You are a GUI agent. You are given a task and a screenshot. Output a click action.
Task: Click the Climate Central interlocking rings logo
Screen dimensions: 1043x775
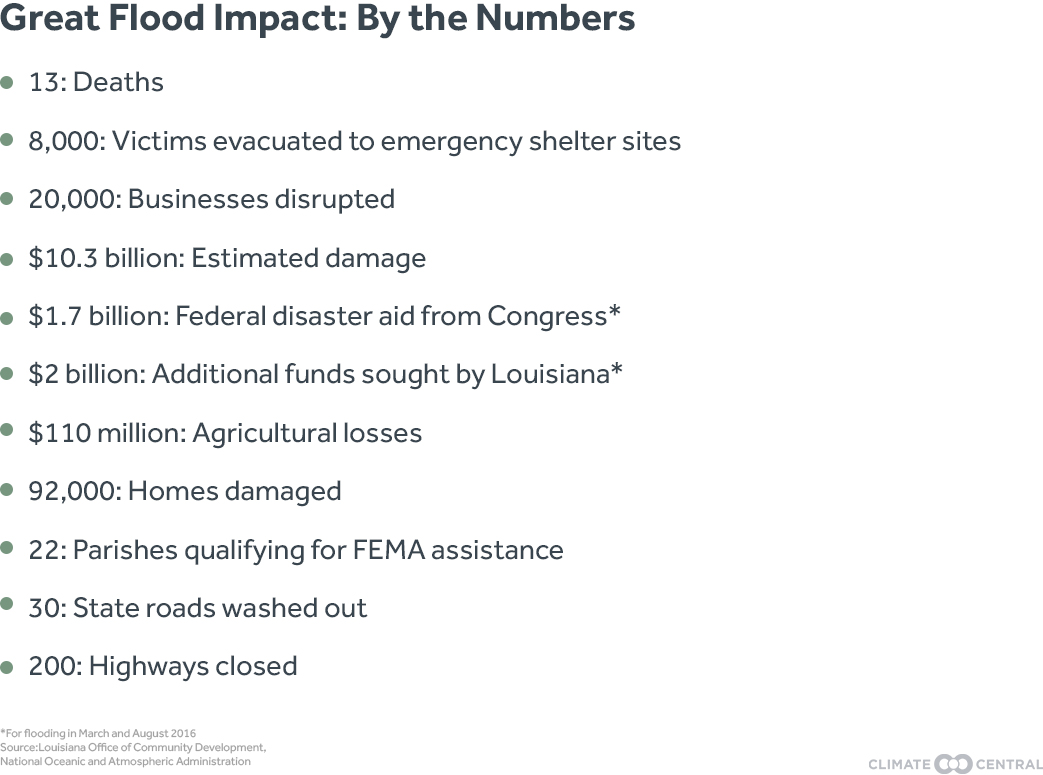953,764
